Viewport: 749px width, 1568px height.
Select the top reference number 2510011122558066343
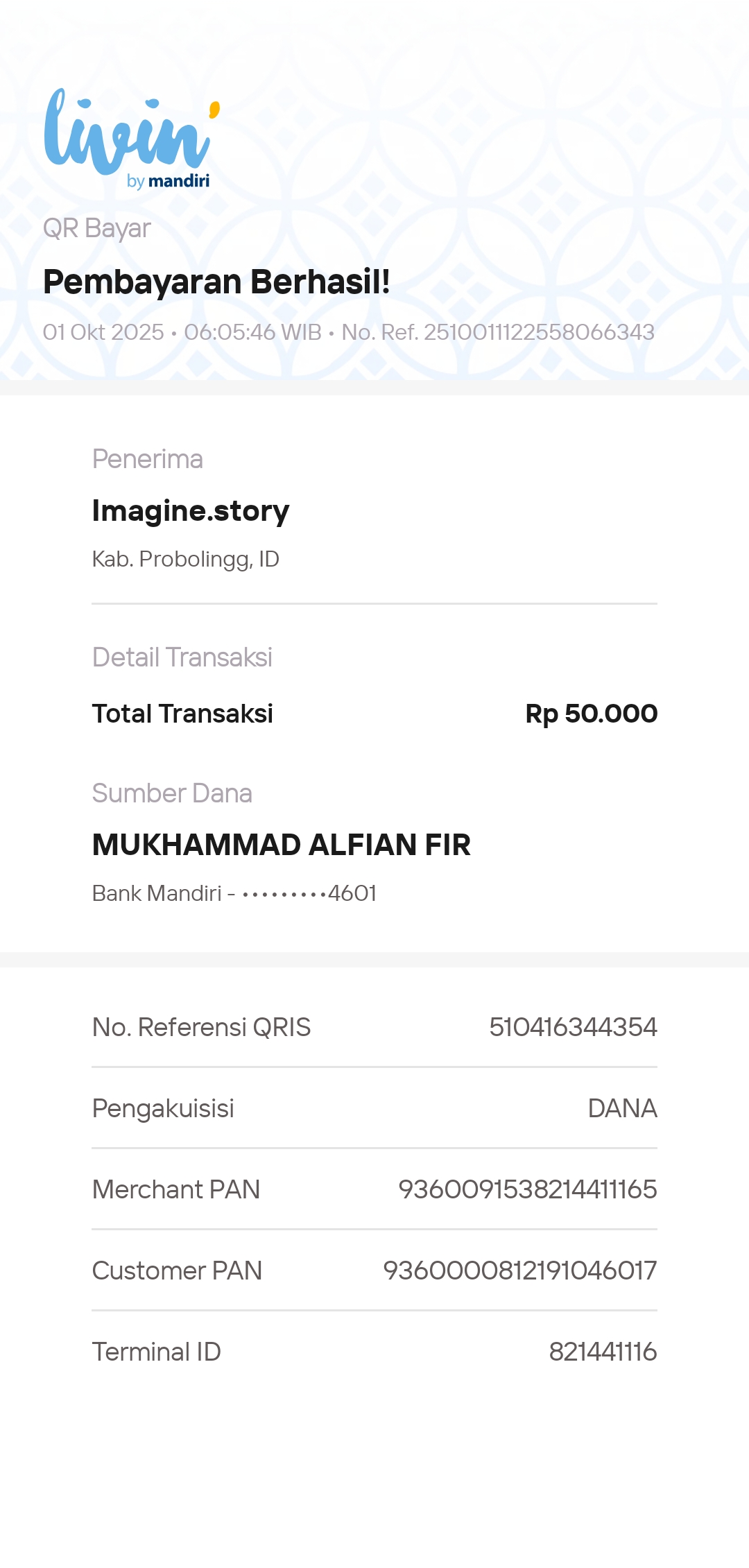pos(539,332)
